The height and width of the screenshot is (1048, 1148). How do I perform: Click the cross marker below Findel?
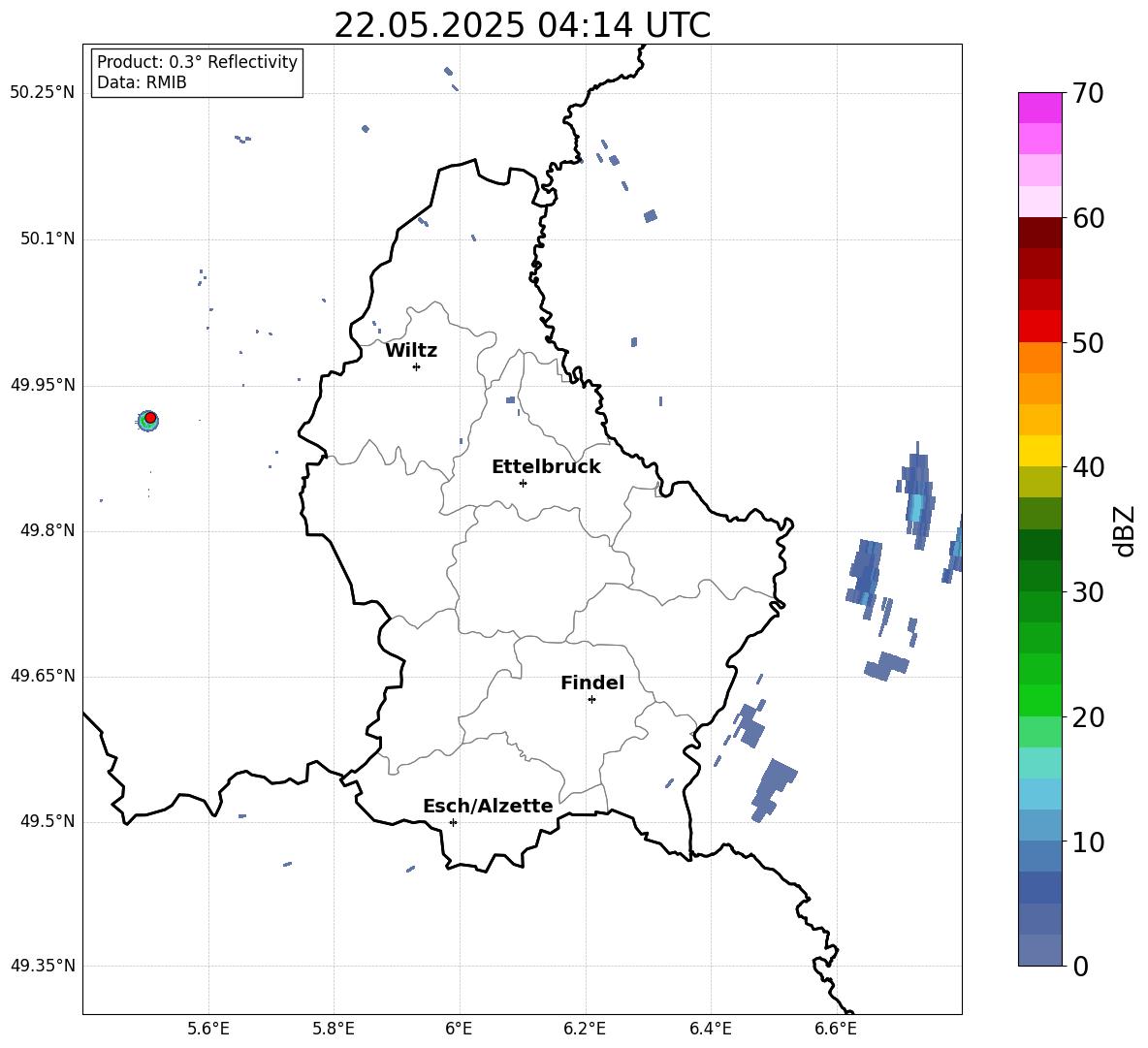(591, 700)
